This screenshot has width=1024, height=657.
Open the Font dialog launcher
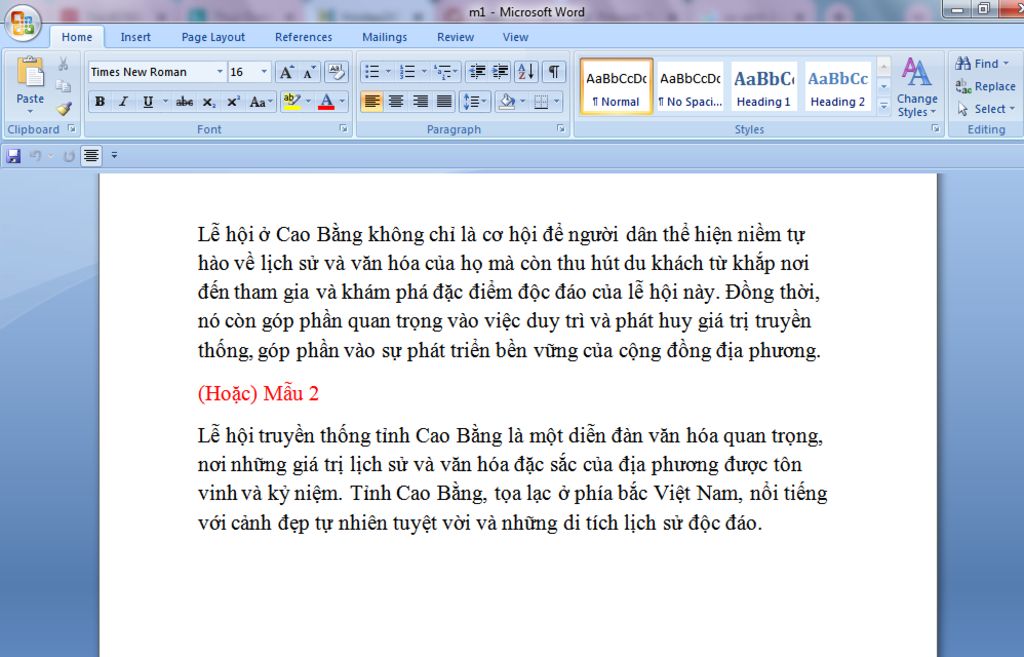click(x=343, y=129)
